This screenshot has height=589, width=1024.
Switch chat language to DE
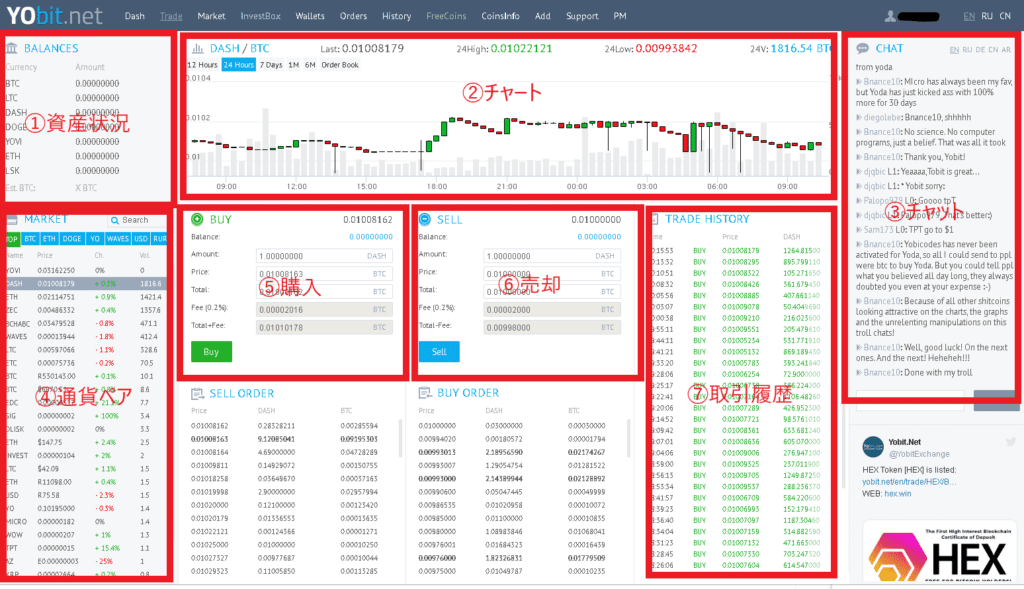(x=980, y=50)
